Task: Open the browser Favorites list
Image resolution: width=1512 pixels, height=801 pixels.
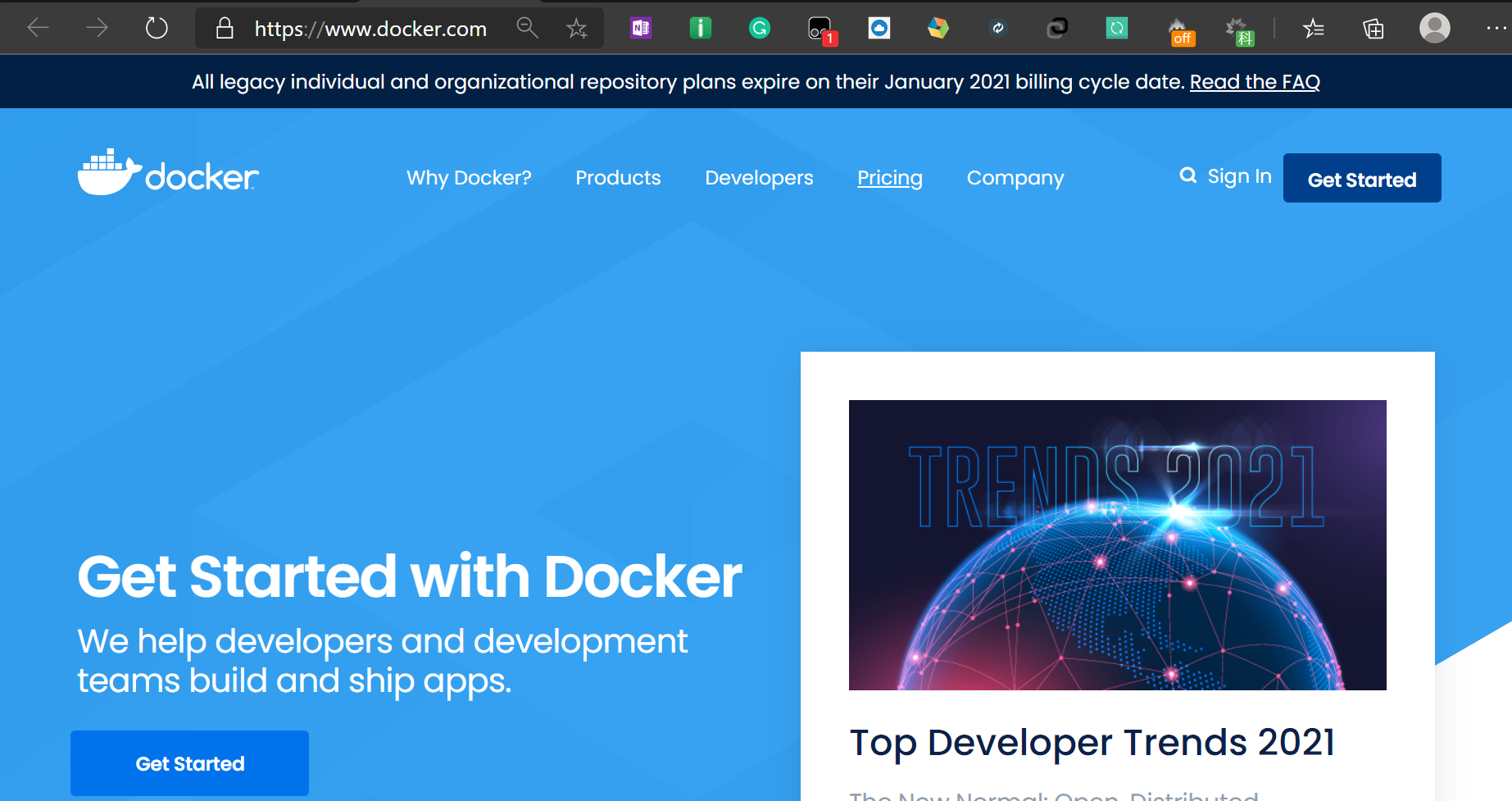Action: [x=1314, y=29]
